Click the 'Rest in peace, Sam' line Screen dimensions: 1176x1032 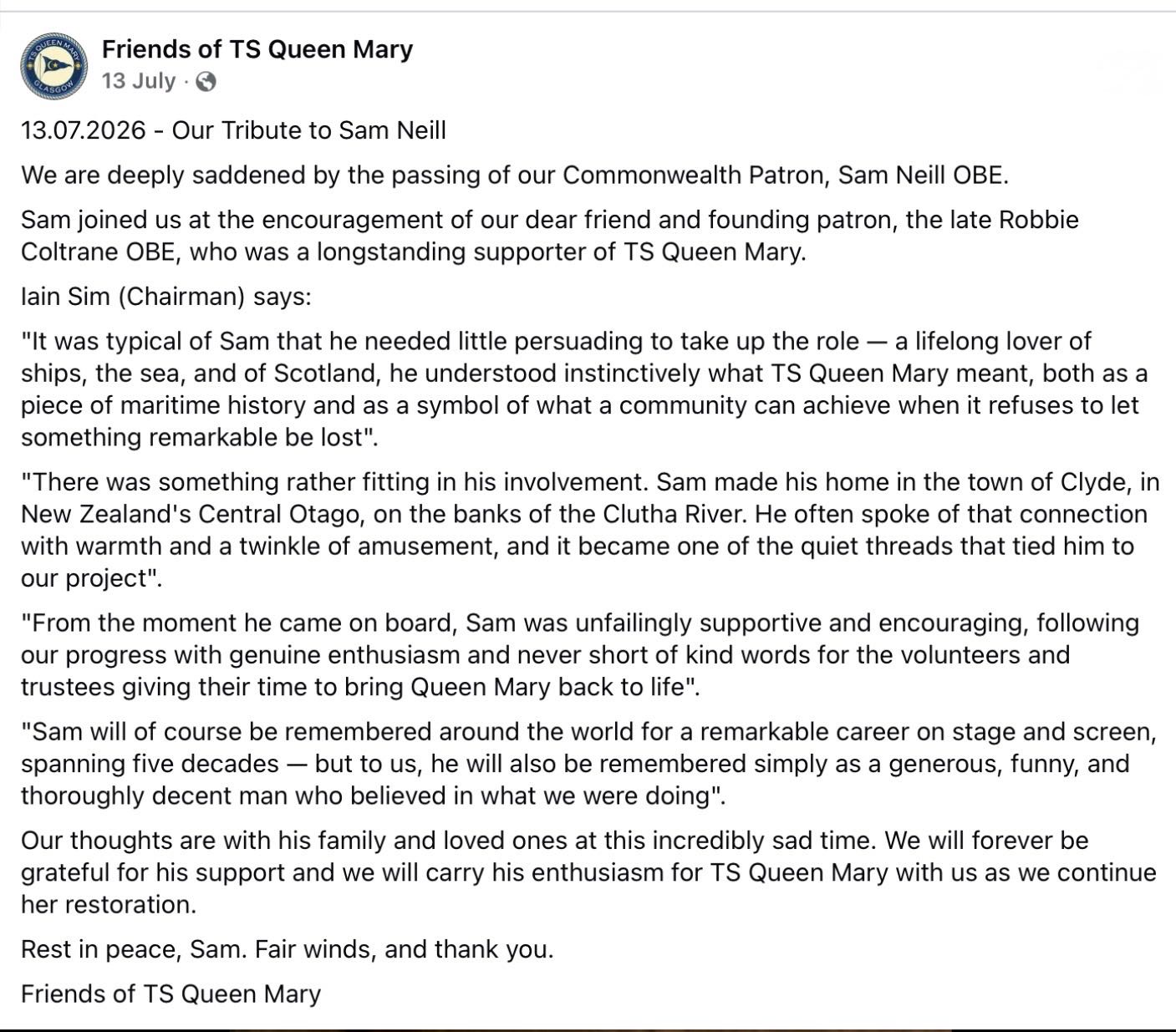pyautogui.click(x=287, y=950)
